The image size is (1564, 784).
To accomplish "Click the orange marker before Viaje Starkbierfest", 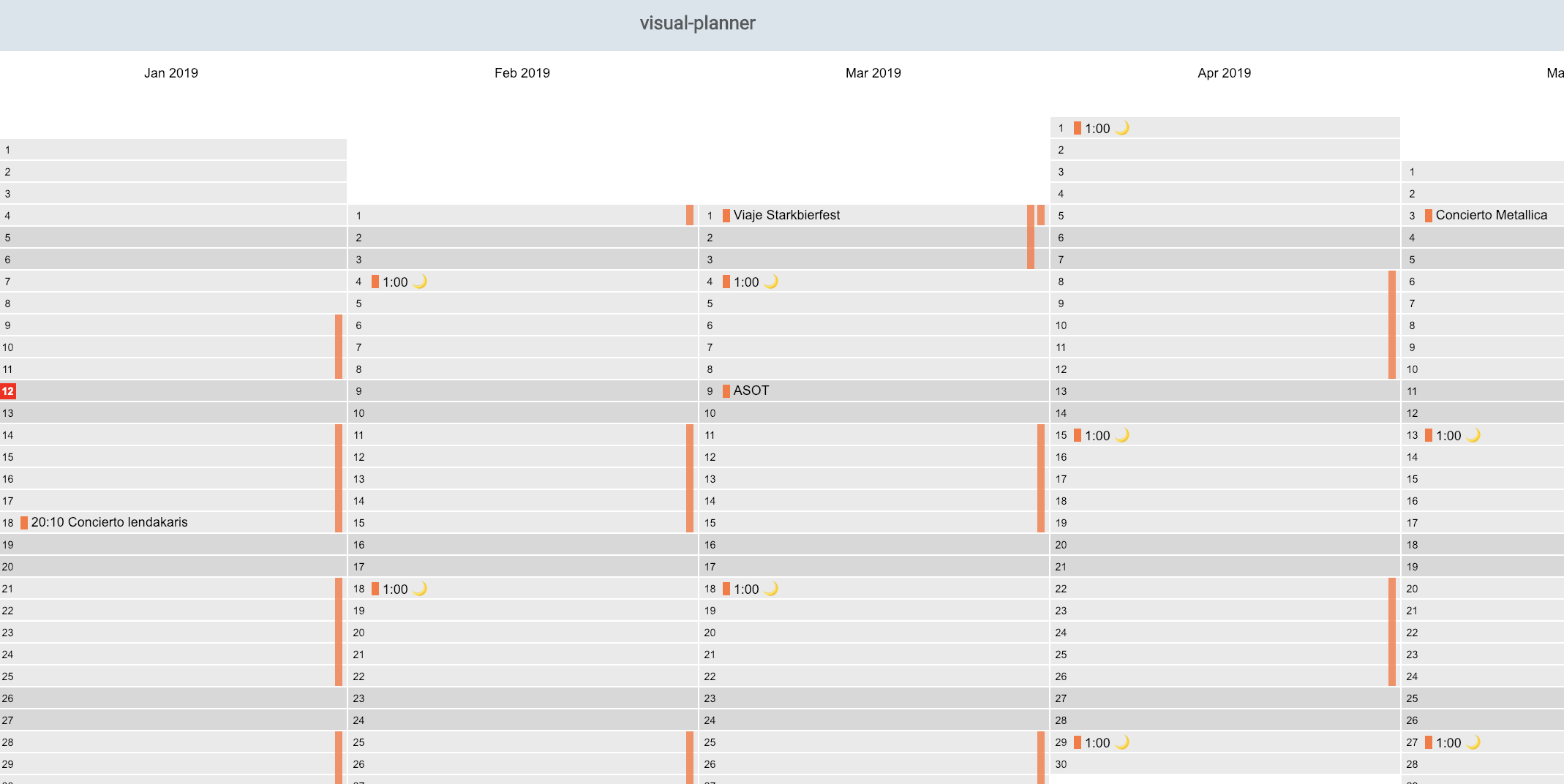I will pyautogui.click(x=726, y=216).
